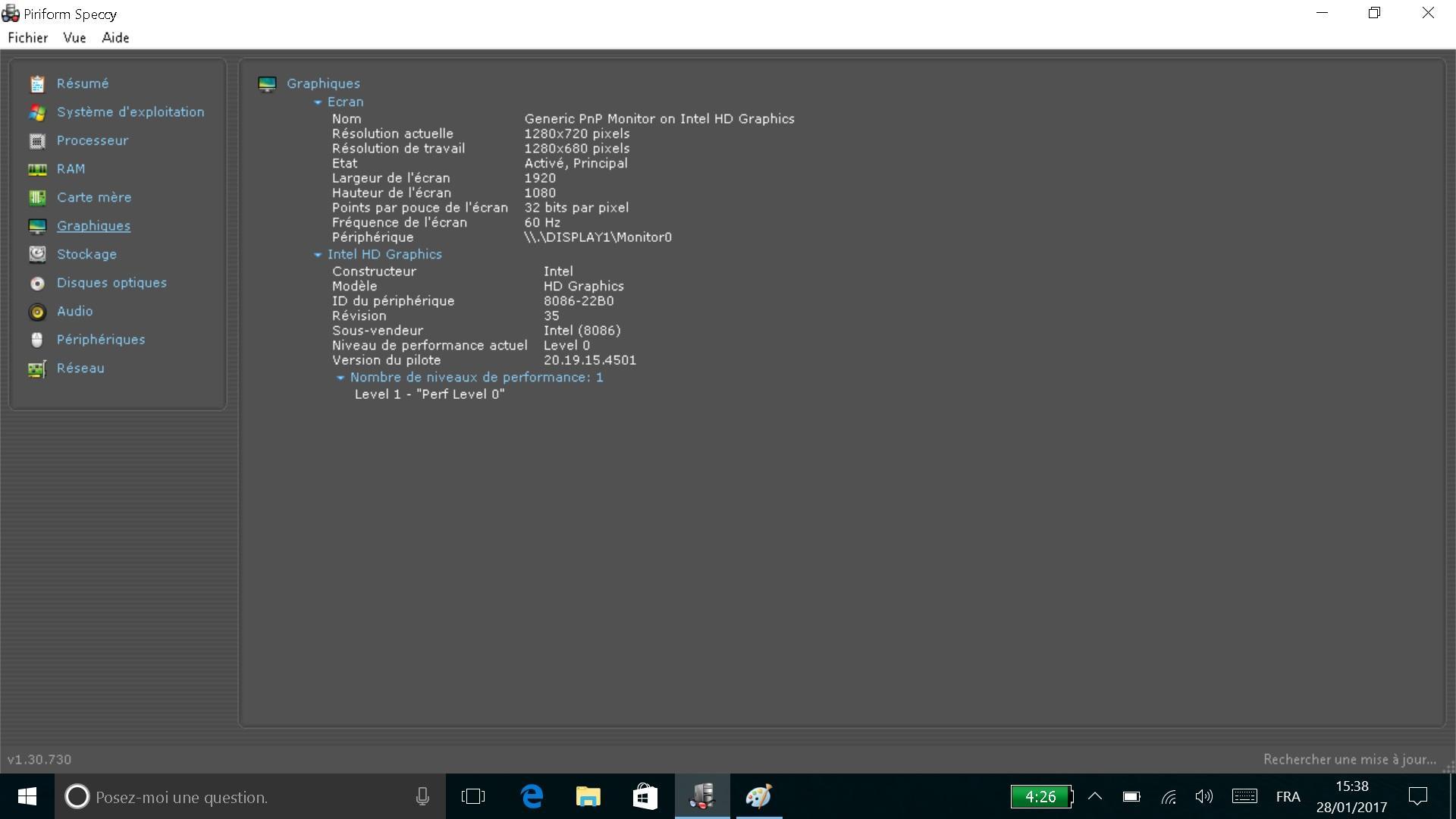Open the Vue menu
Image resolution: width=1456 pixels, height=819 pixels.
74,38
